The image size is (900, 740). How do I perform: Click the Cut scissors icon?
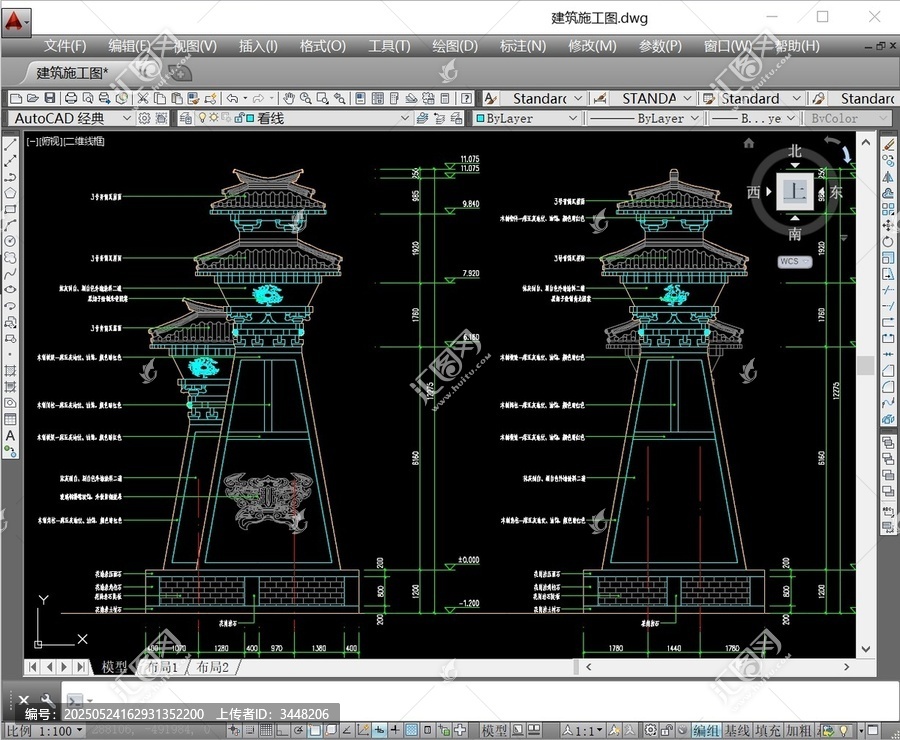click(x=143, y=98)
